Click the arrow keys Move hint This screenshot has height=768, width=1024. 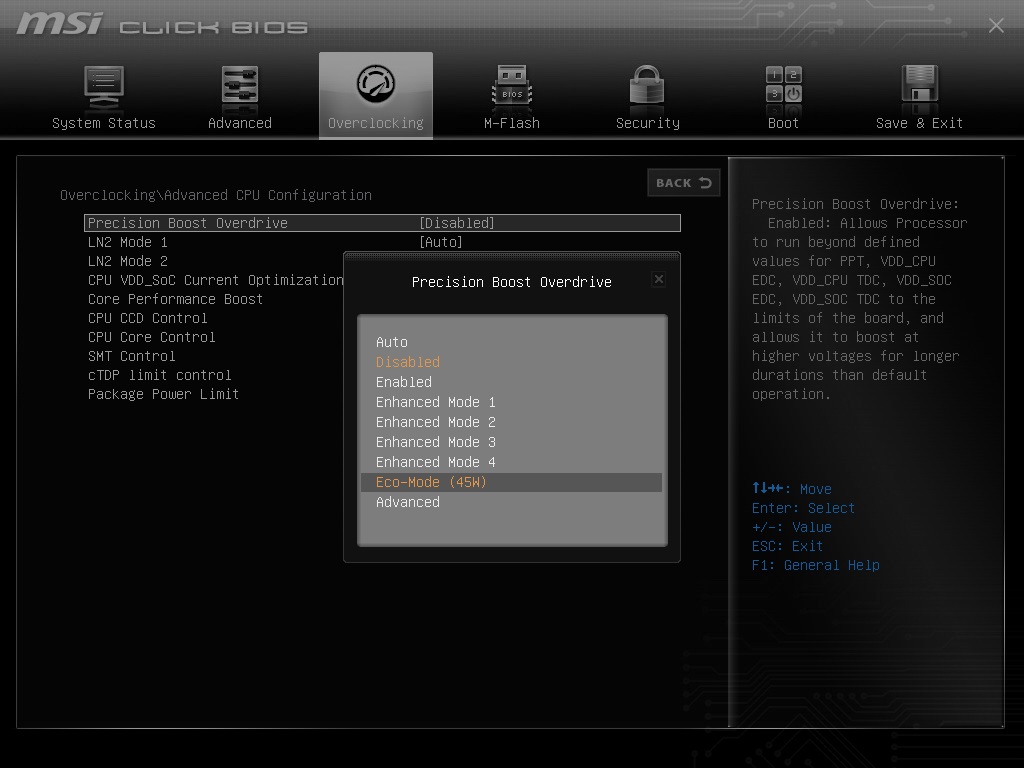[x=792, y=488]
